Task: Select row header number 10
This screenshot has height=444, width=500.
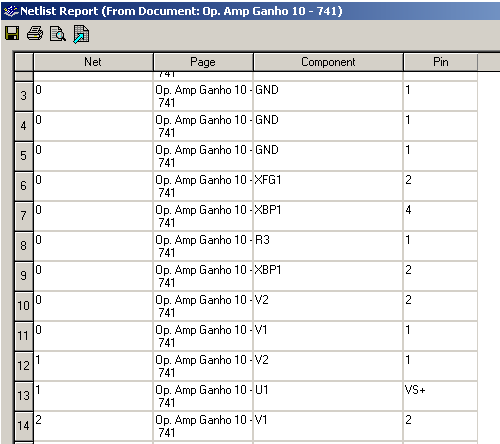Action: click(24, 306)
